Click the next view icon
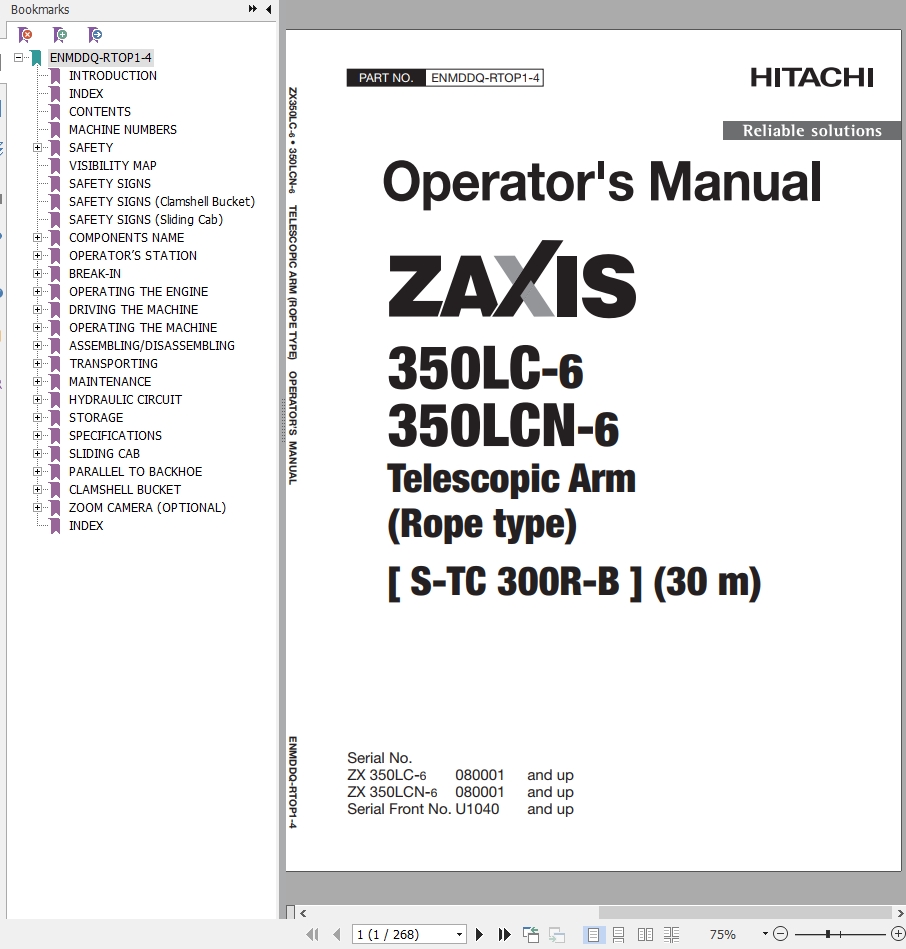This screenshot has width=906, height=949. pos(557,934)
